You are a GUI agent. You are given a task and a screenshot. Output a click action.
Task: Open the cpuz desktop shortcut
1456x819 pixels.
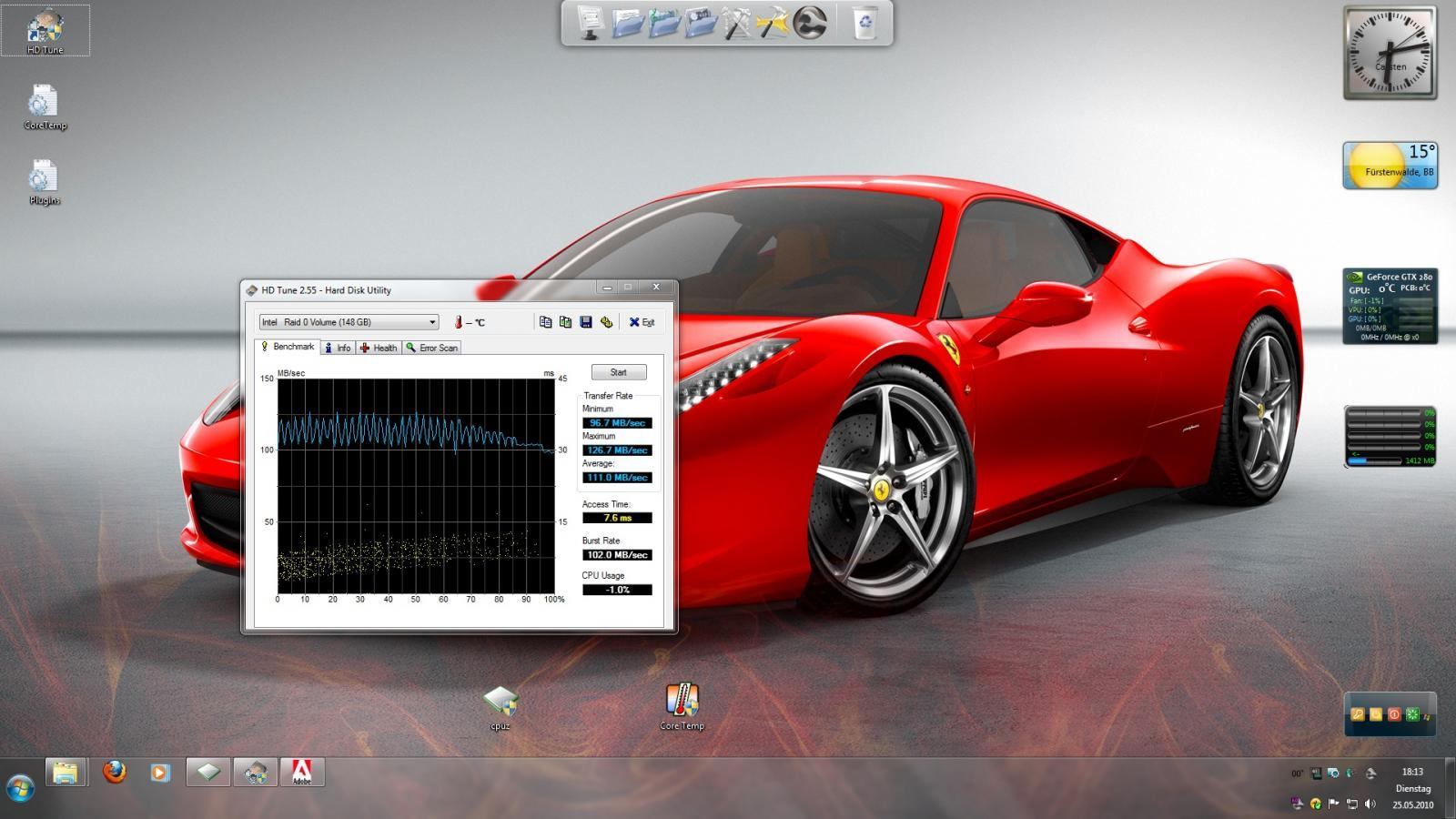click(500, 708)
